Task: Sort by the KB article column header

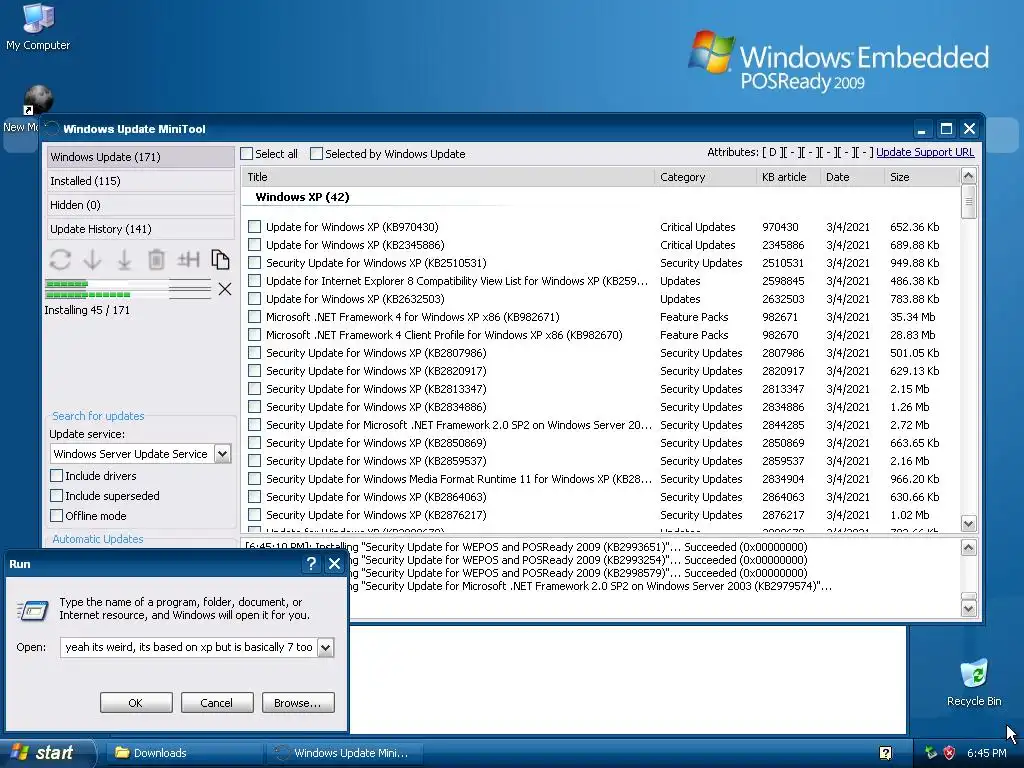Action: tap(788, 177)
